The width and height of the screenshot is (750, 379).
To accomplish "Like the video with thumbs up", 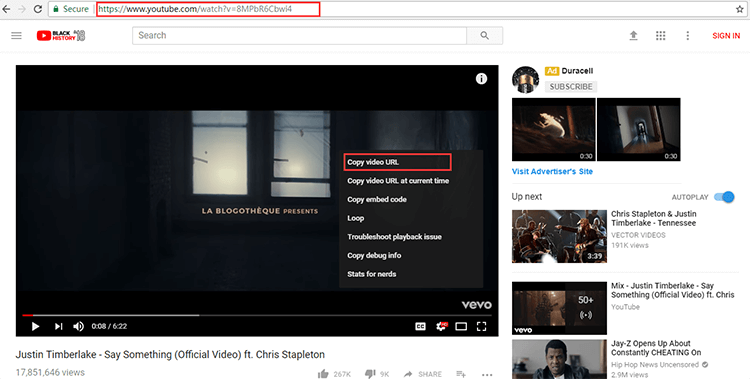I will click(x=323, y=374).
